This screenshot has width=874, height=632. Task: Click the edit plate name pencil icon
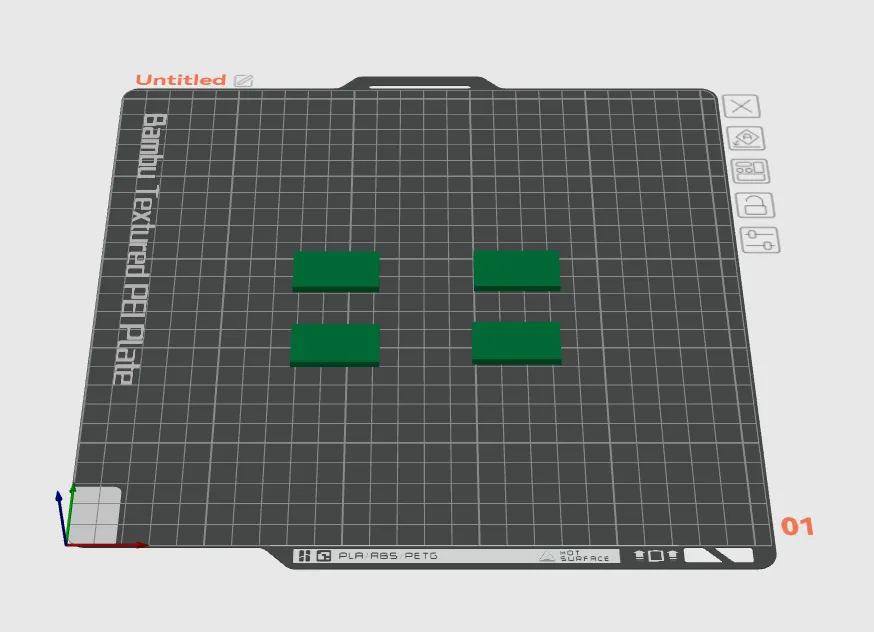tap(244, 80)
